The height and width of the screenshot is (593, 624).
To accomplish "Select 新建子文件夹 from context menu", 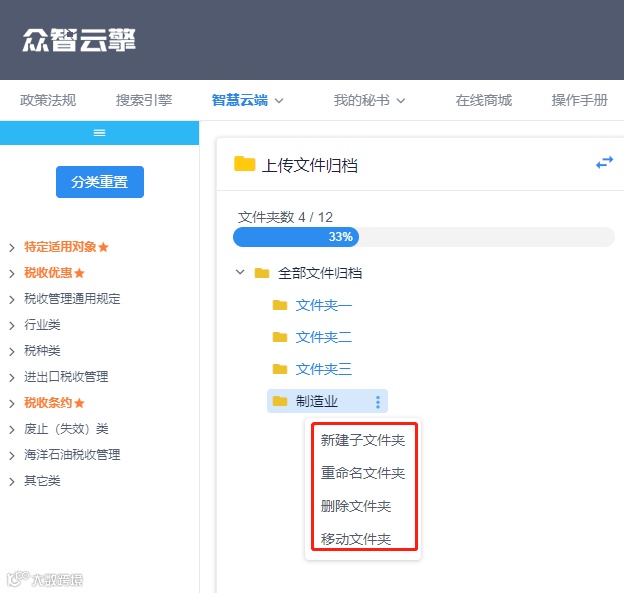I will coord(363,440).
